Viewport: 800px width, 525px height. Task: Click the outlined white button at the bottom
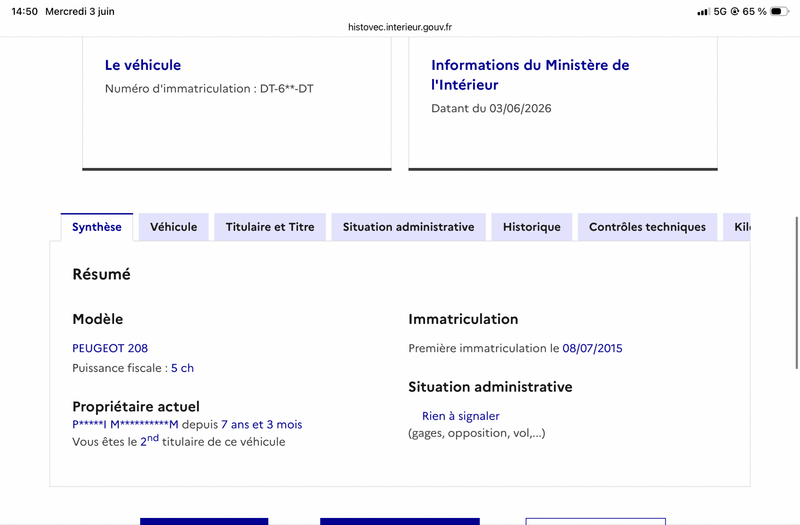click(x=596, y=521)
